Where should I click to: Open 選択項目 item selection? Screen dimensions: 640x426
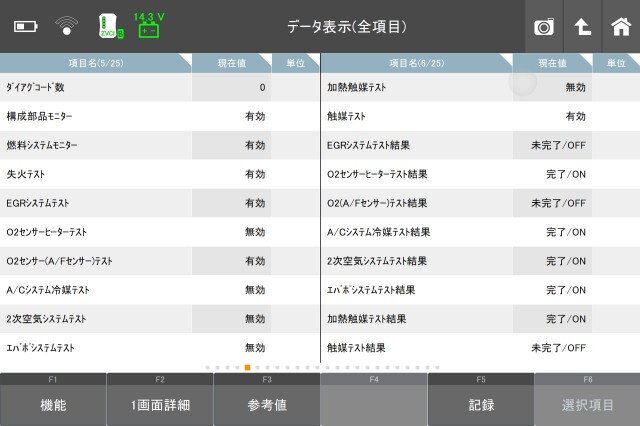(587, 400)
